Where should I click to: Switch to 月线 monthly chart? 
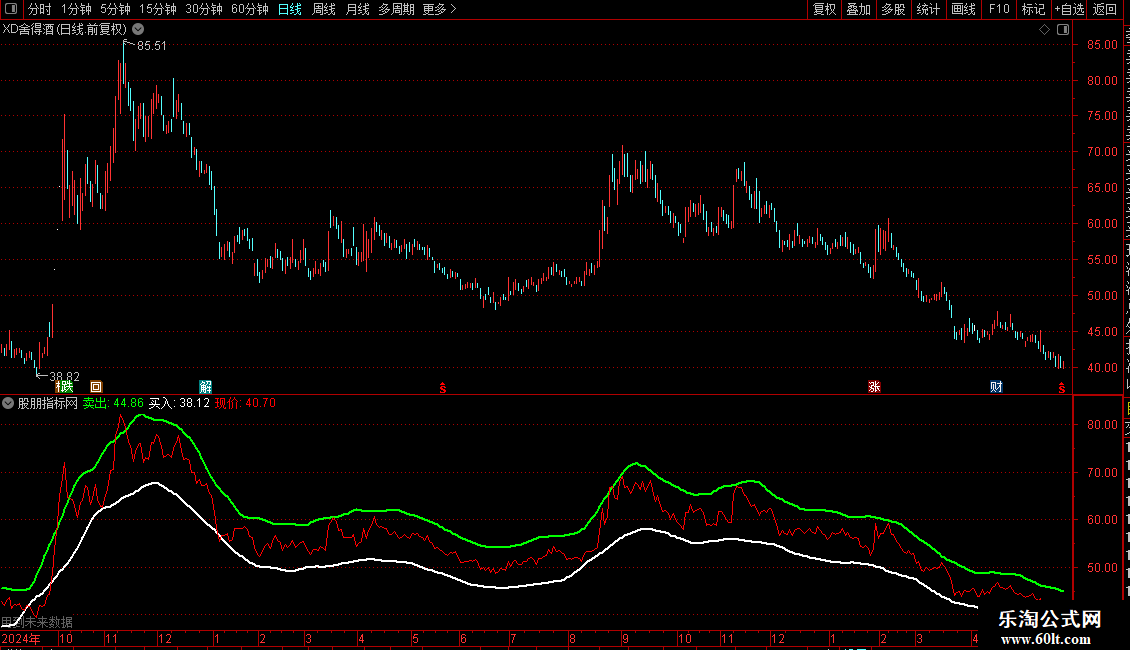click(x=357, y=9)
